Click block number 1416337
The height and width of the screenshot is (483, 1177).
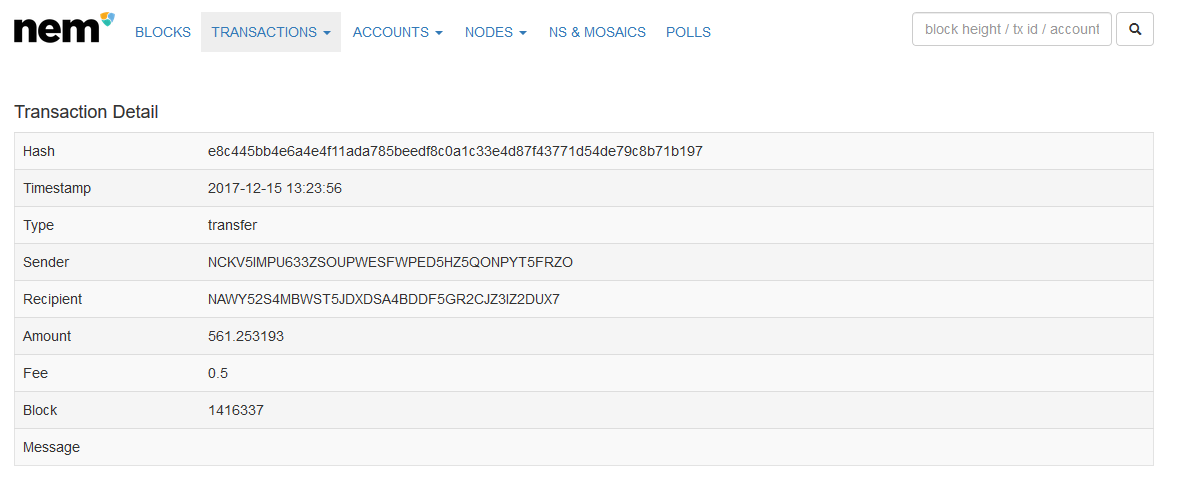[x=236, y=410]
